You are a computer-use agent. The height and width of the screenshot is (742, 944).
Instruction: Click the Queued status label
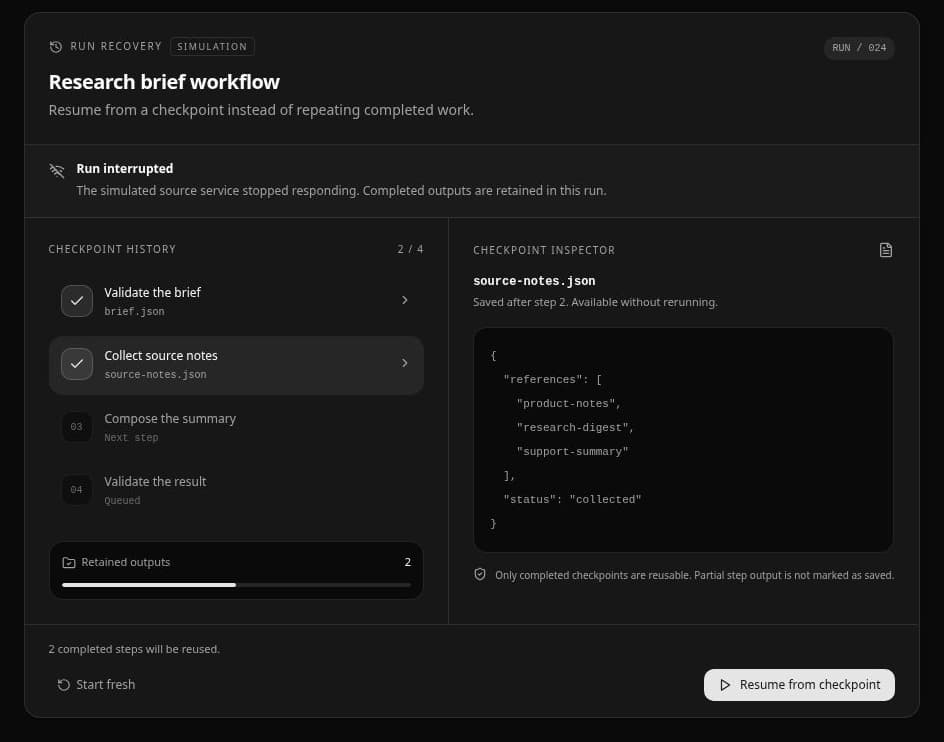[122, 500]
